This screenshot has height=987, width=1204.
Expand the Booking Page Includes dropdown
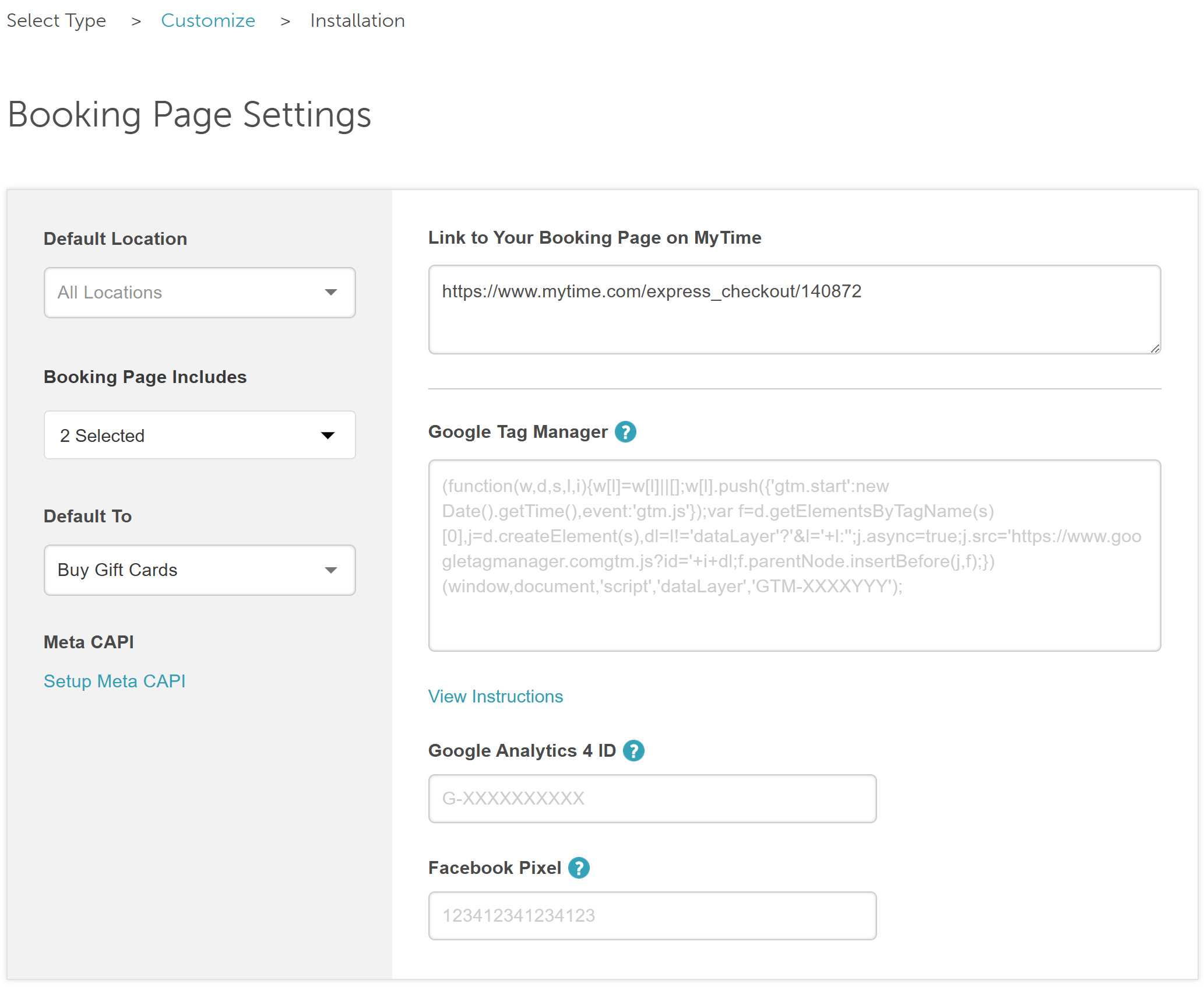(199, 435)
